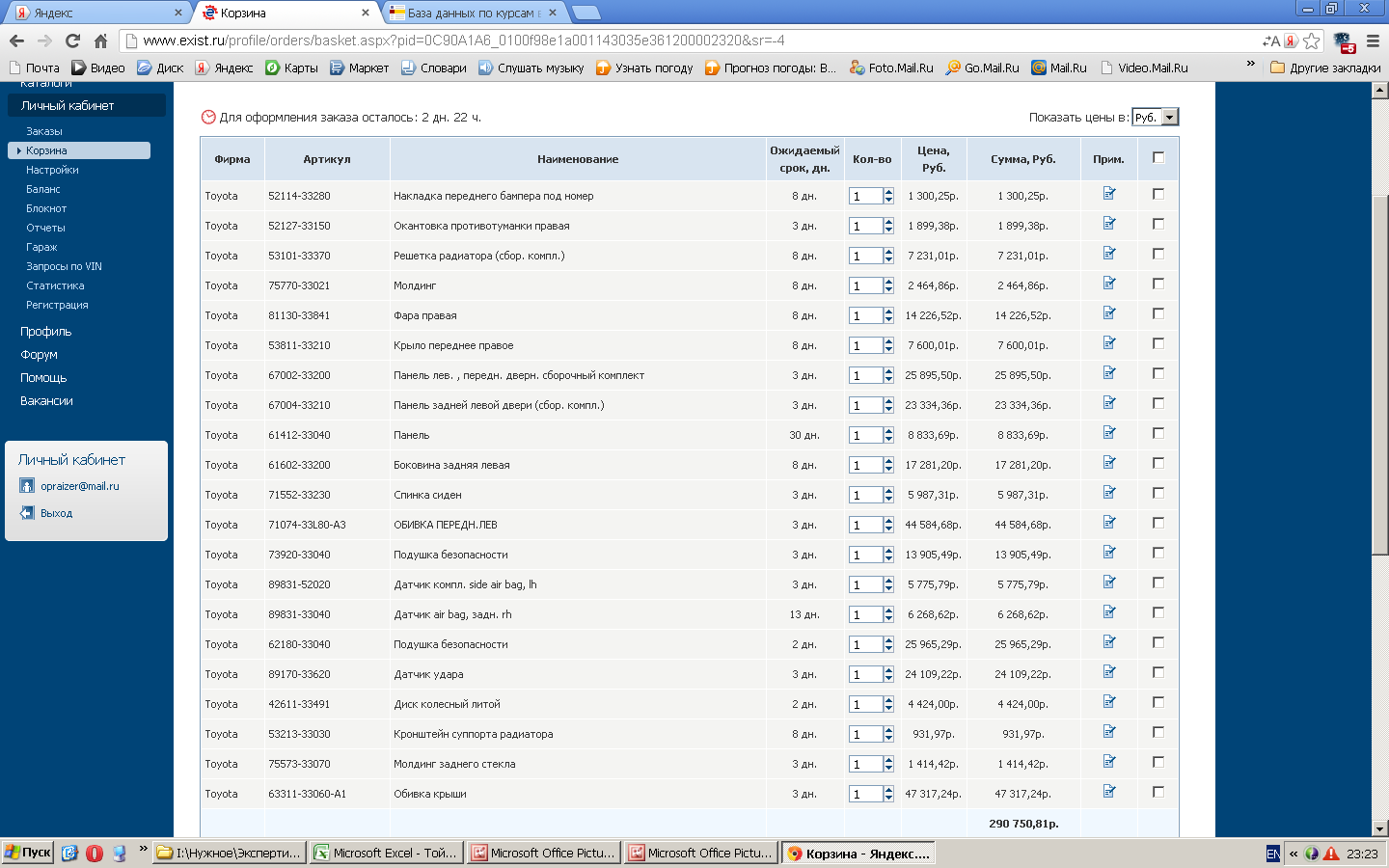Open Баланс in the sidebar menu
This screenshot has width=1389, height=868.
43,189
